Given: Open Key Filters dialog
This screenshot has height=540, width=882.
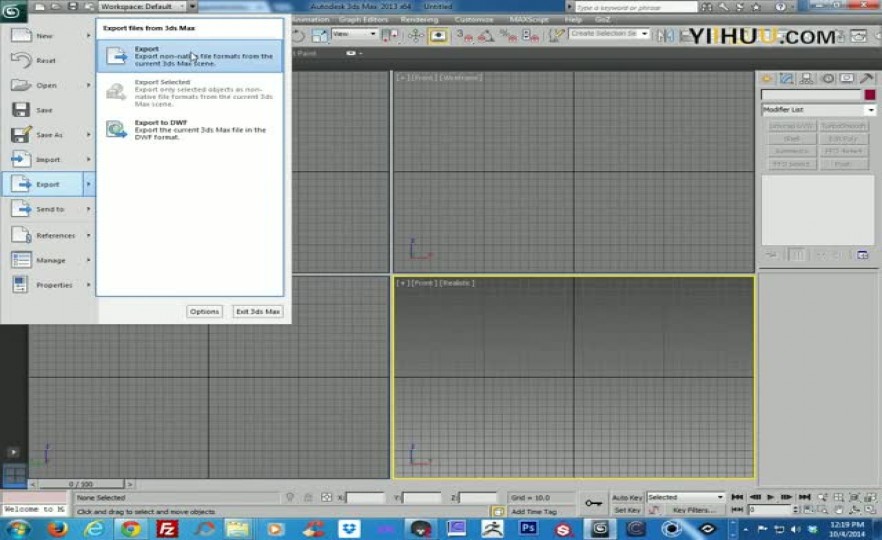Looking at the screenshot, I should (694, 510).
